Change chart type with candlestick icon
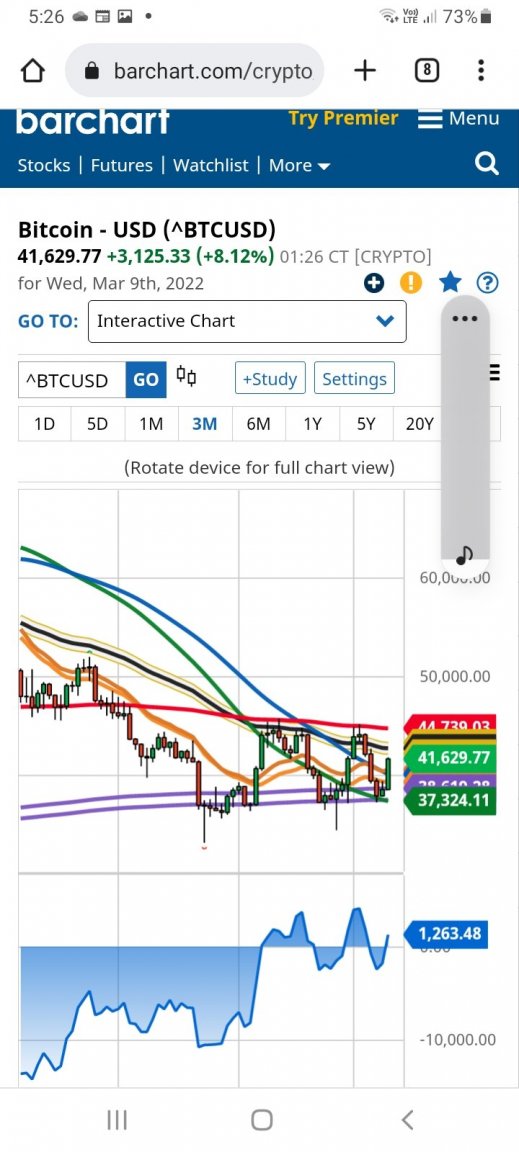Screen dimensions: 519x1152 (187, 377)
